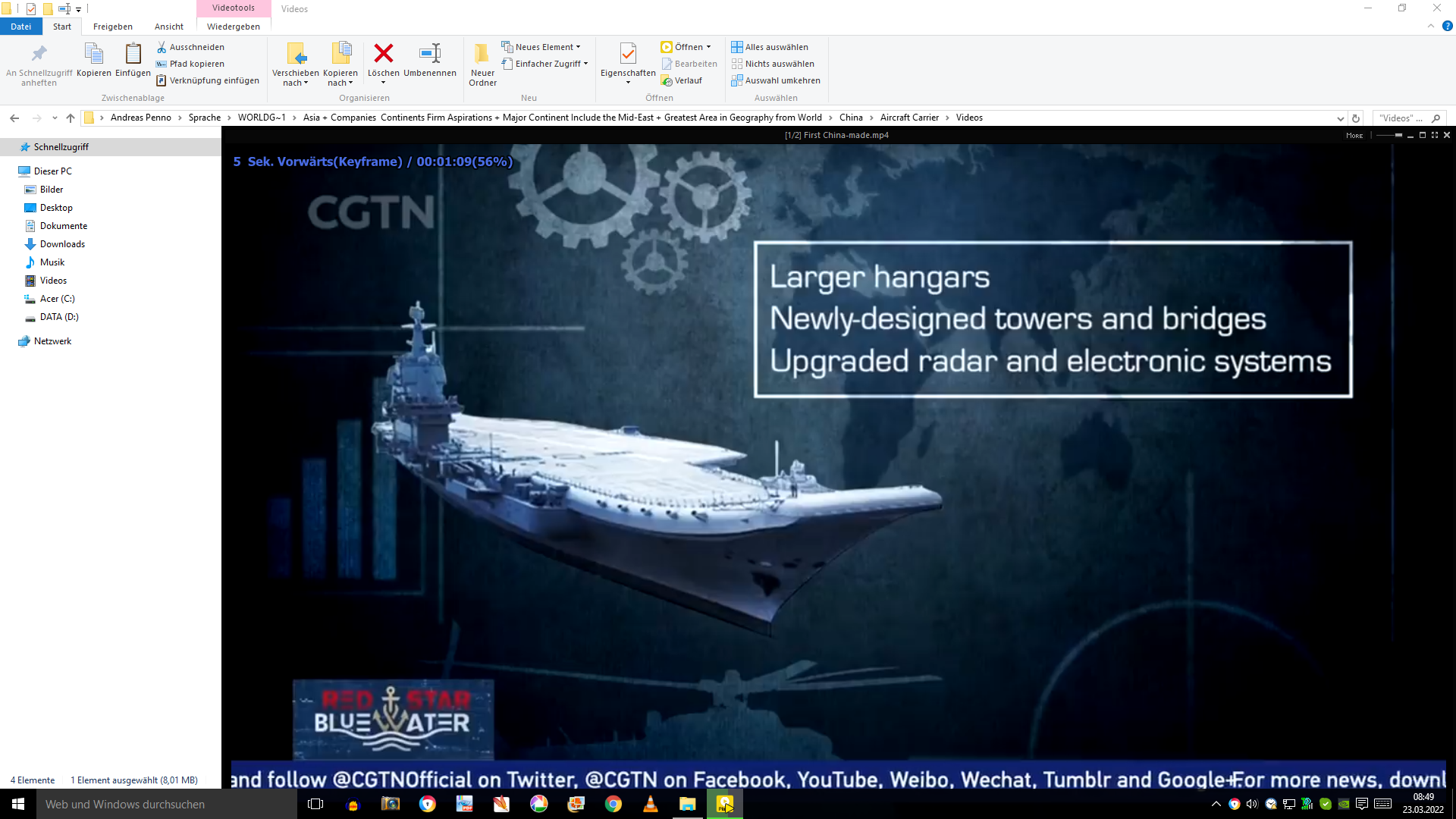Click the taskbar search box
The width and height of the screenshot is (1456, 819).
pyautogui.click(x=167, y=804)
